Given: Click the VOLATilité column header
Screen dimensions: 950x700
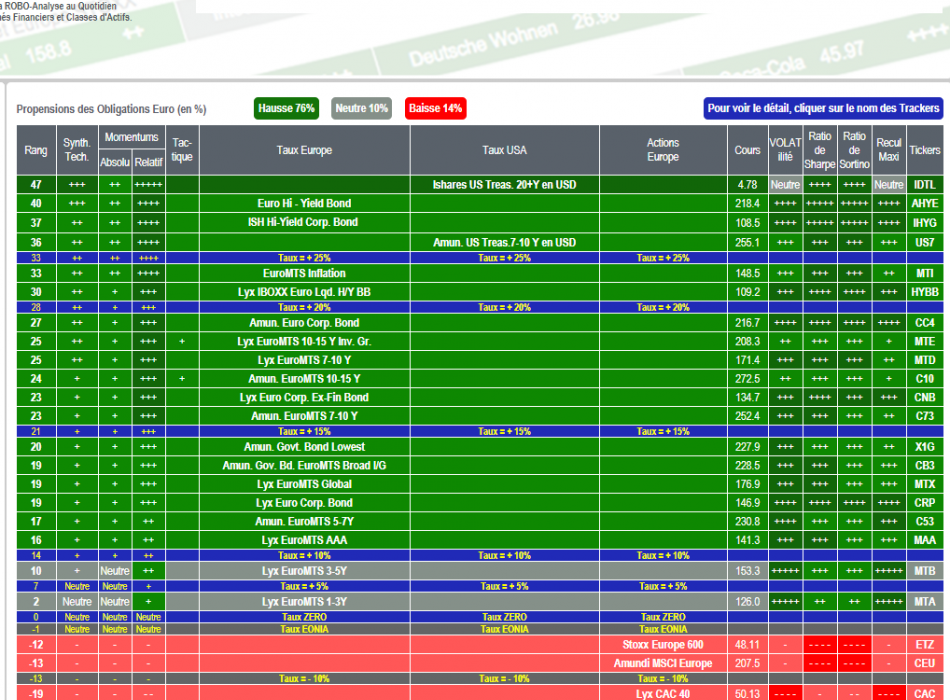Looking at the screenshot, I should (x=785, y=150).
